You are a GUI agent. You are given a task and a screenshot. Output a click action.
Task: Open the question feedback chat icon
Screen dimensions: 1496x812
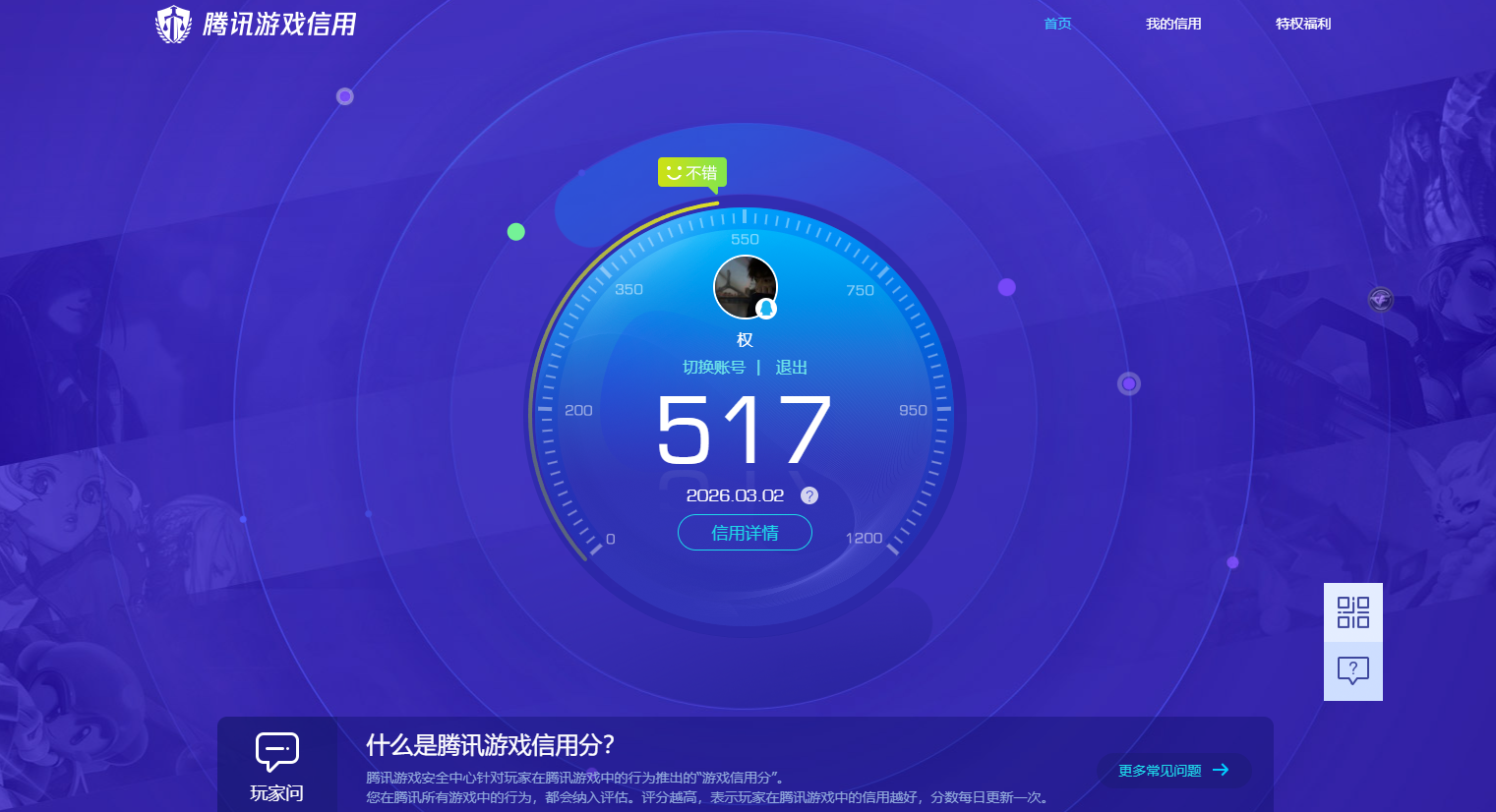pyautogui.click(x=1352, y=670)
